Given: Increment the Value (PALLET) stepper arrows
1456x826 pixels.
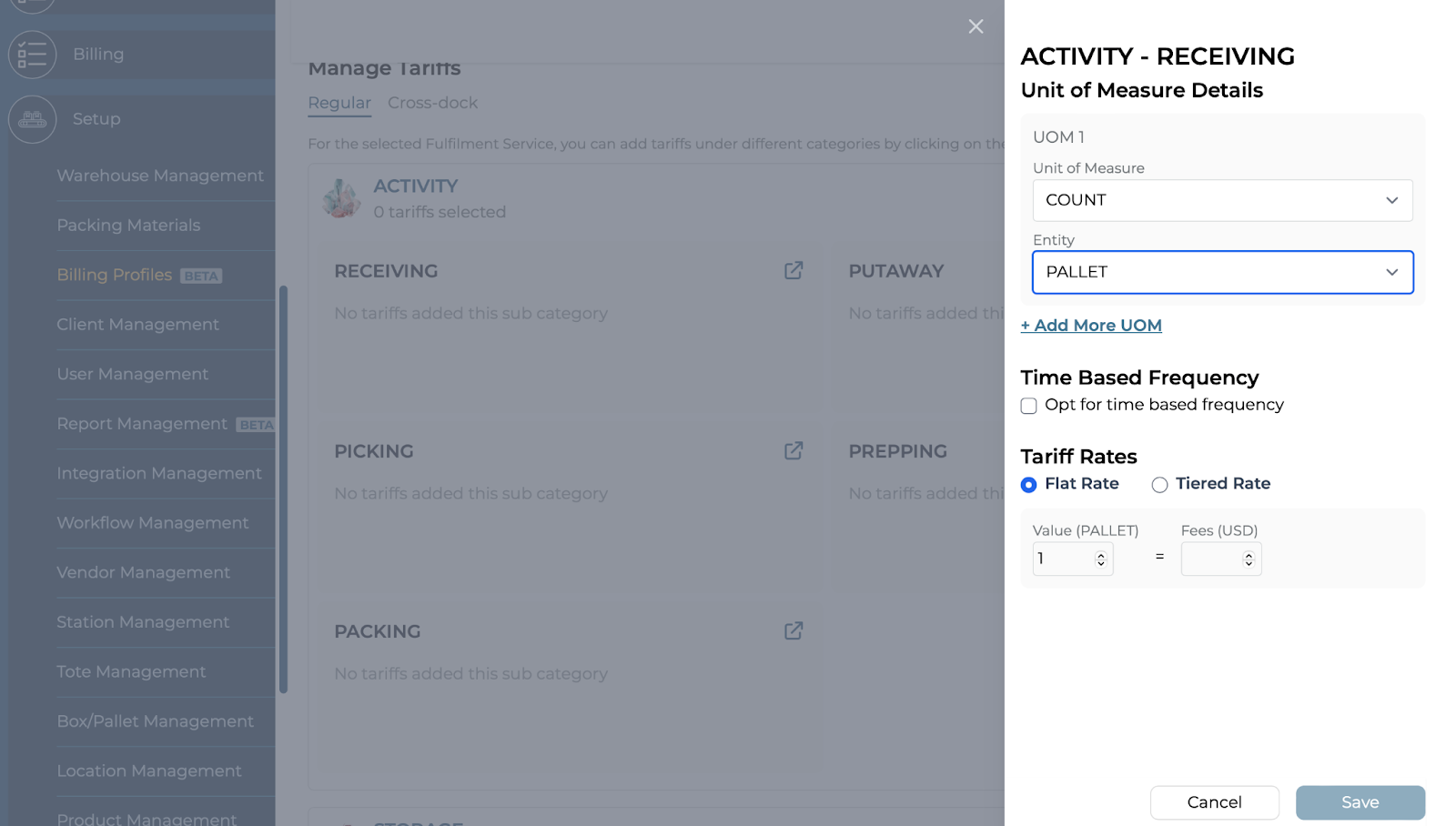Looking at the screenshot, I should pyautogui.click(x=1100, y=555).
